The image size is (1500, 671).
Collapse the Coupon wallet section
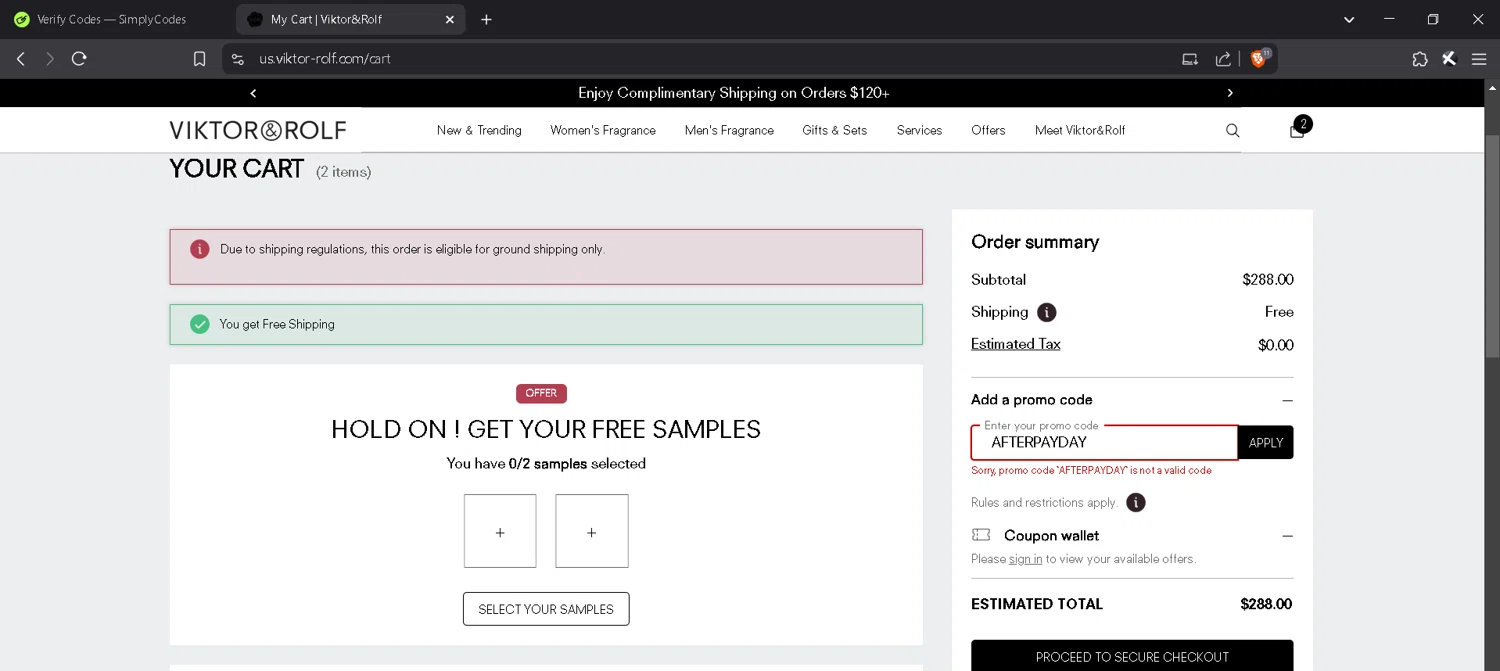tap(1287, 536)
